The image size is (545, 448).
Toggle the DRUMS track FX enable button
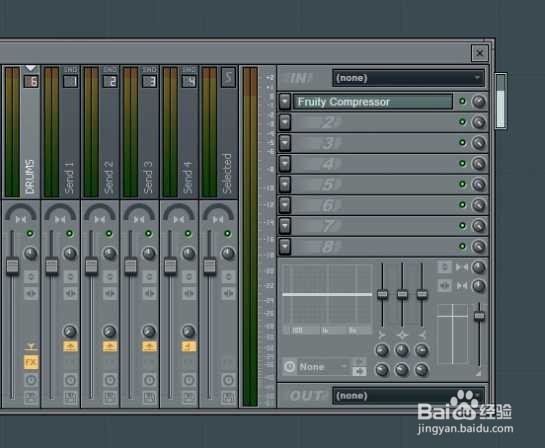coord(31,363)
